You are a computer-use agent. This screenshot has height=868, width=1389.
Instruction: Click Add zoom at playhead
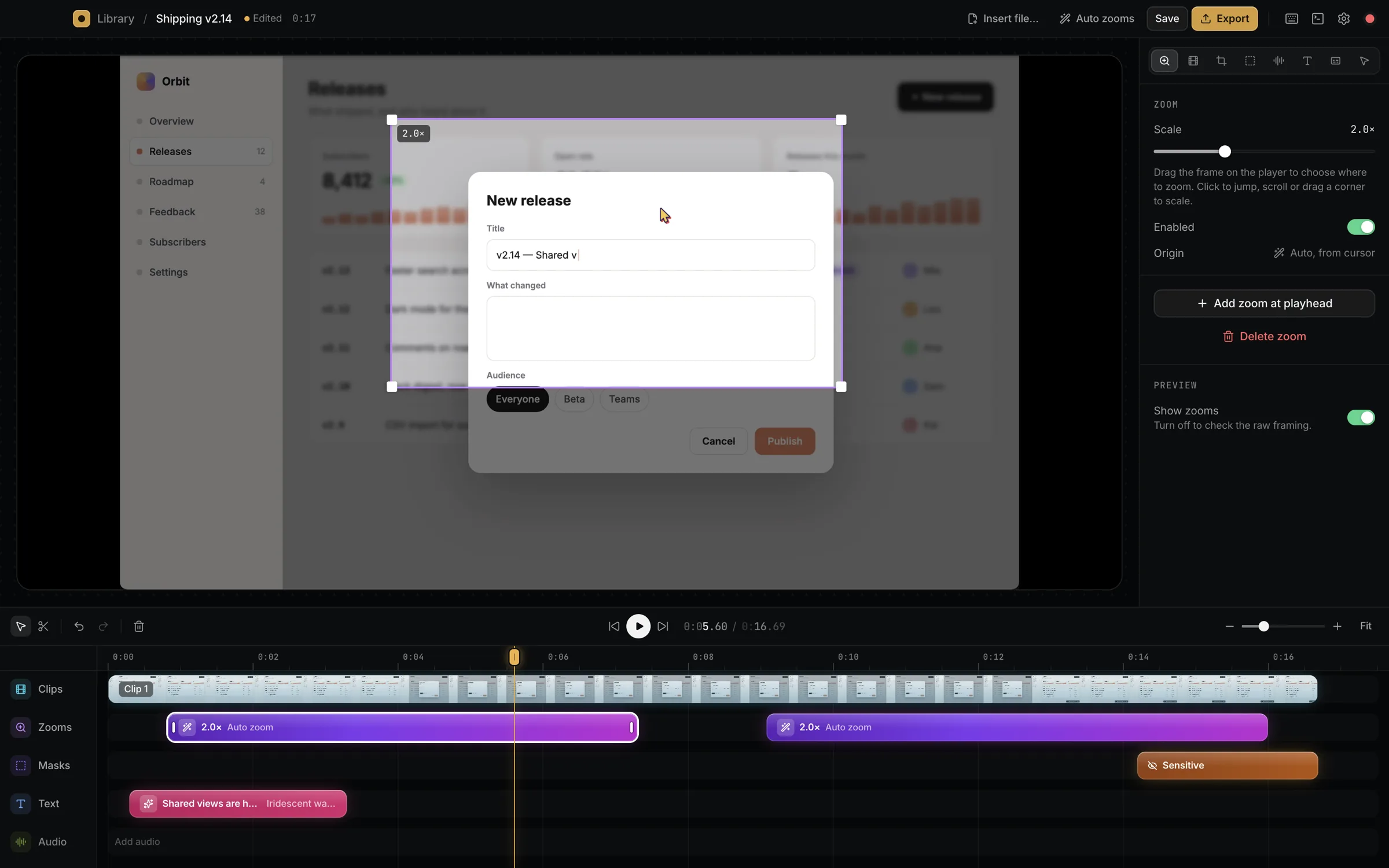click(1264, 303)
